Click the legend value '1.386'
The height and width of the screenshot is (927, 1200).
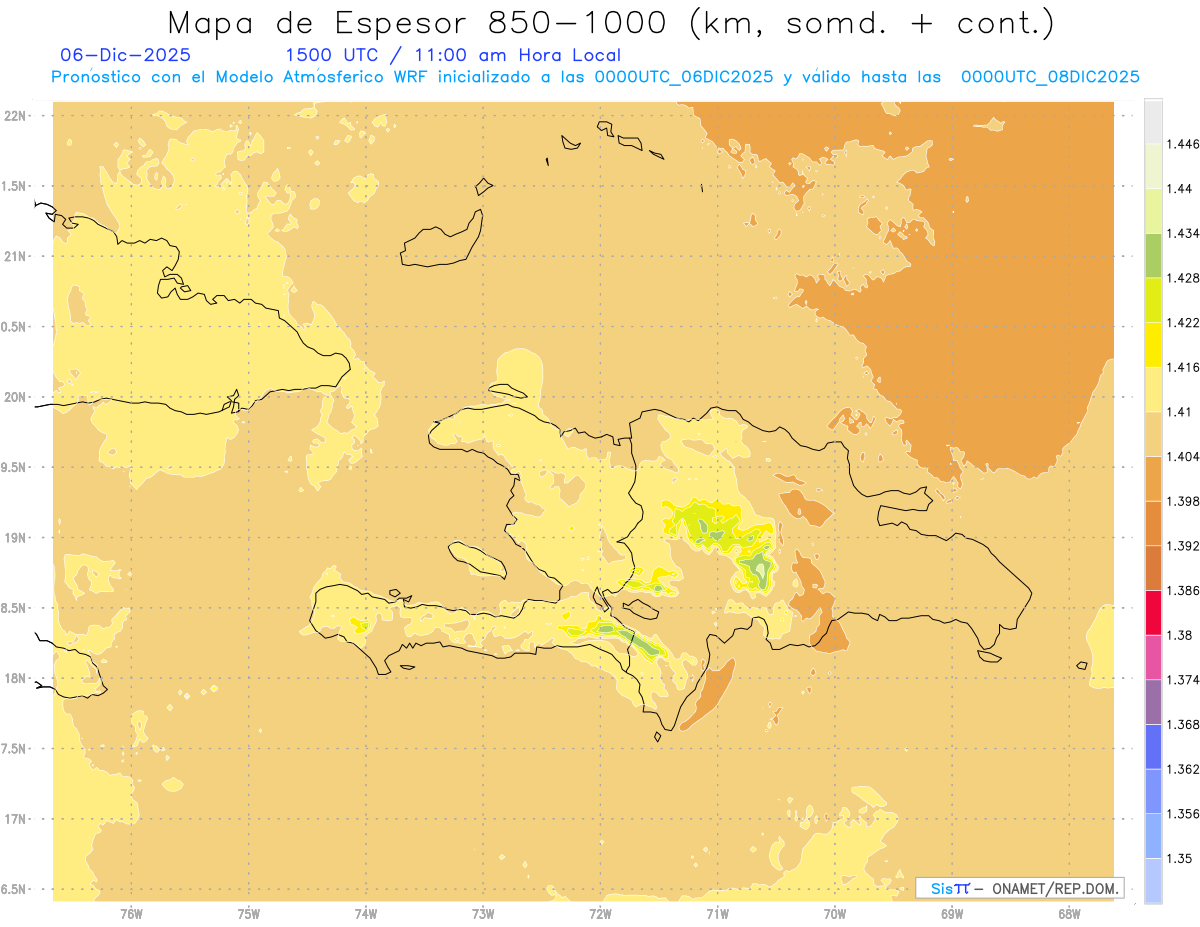tap(1185, 590)
